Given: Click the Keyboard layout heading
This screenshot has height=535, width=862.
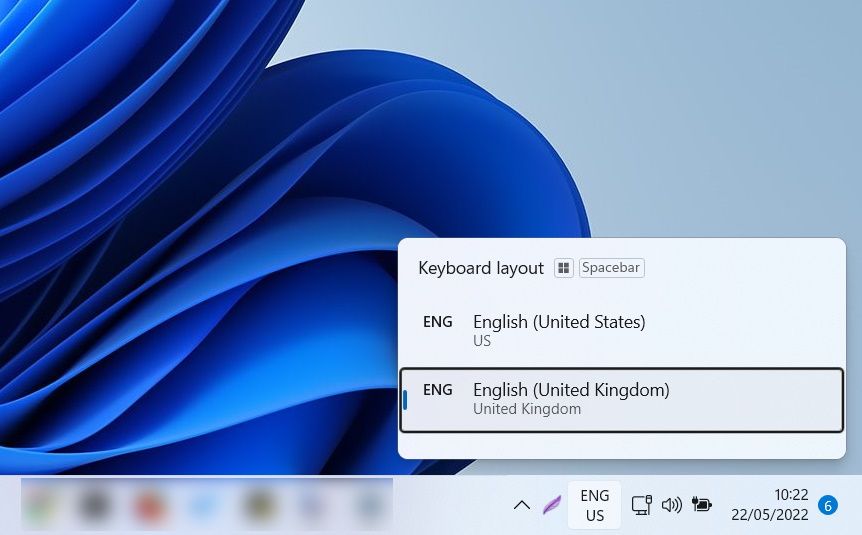Looking at the screenshot, I should (481, 268).
